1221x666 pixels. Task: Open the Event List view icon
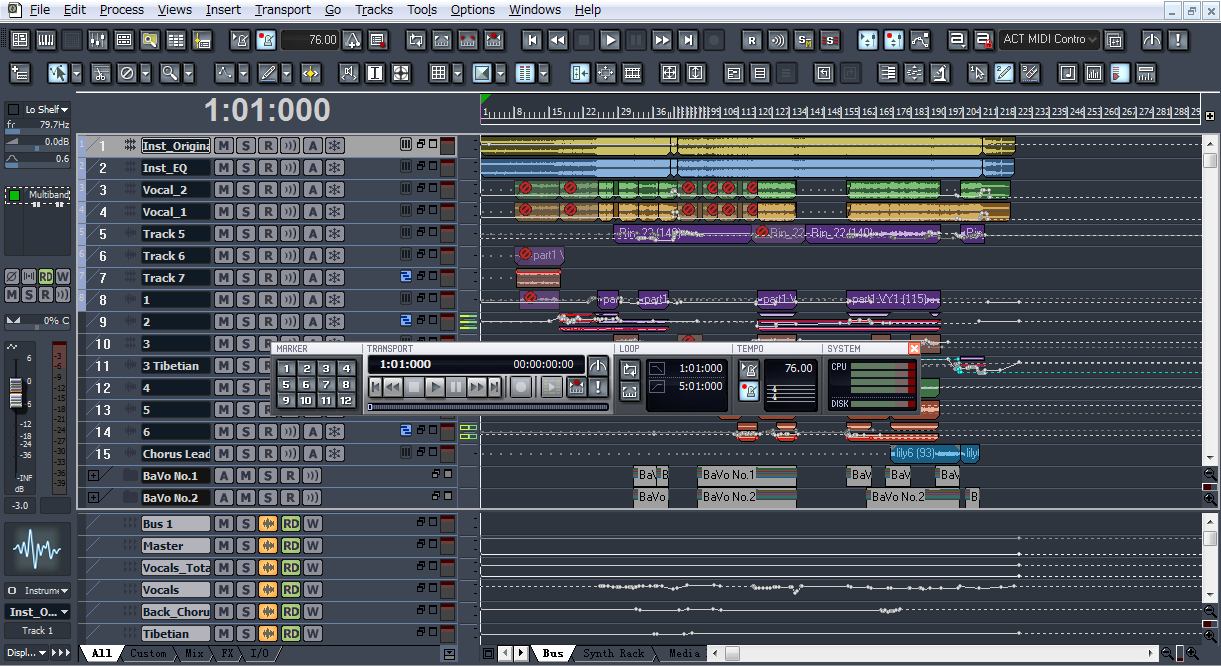click(176, 40)
